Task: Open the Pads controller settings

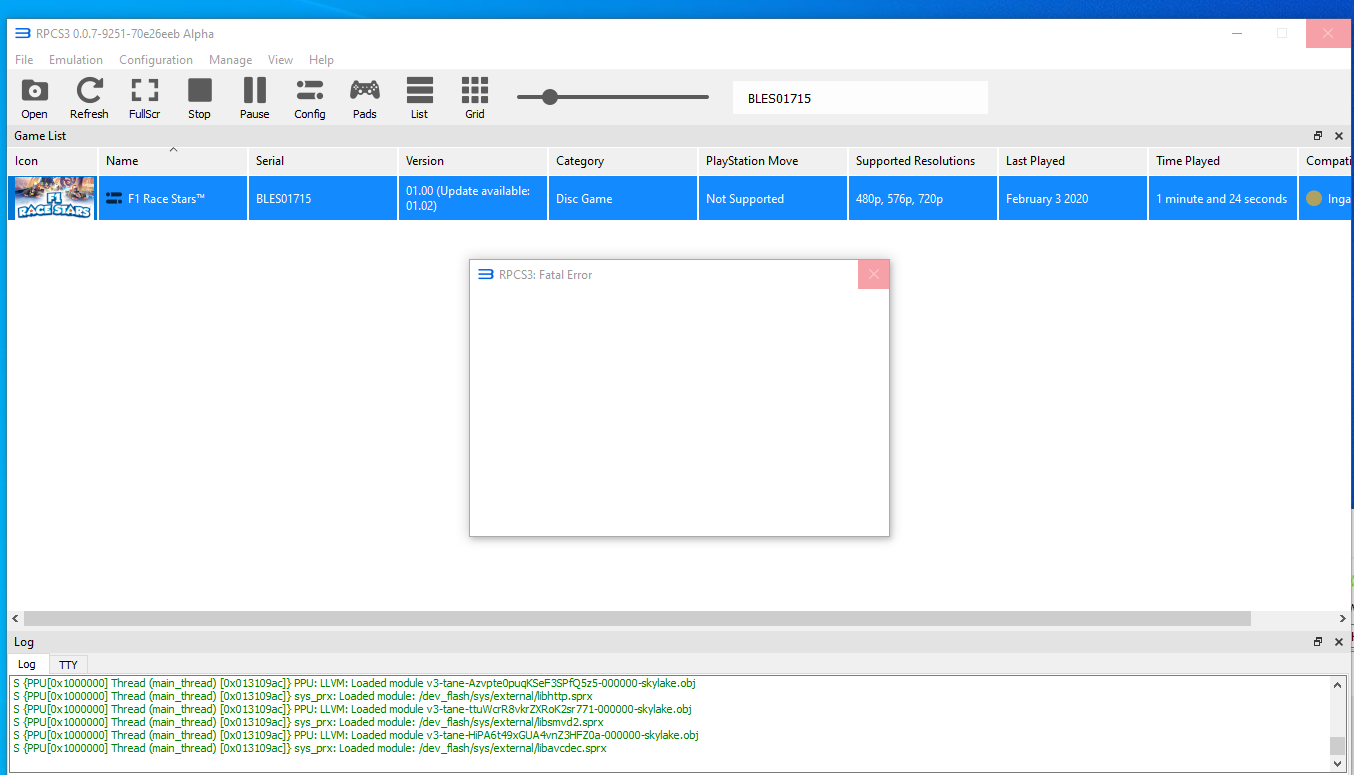Action: pyautogui.click(x=365, y=98)
